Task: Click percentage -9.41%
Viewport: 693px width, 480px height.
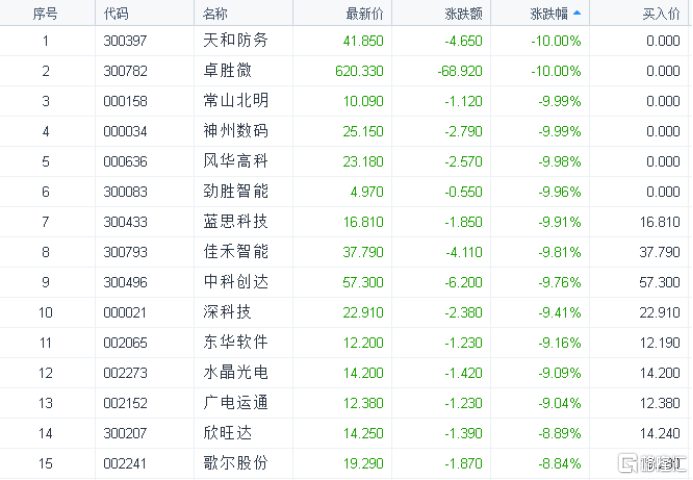Action: 560,313
